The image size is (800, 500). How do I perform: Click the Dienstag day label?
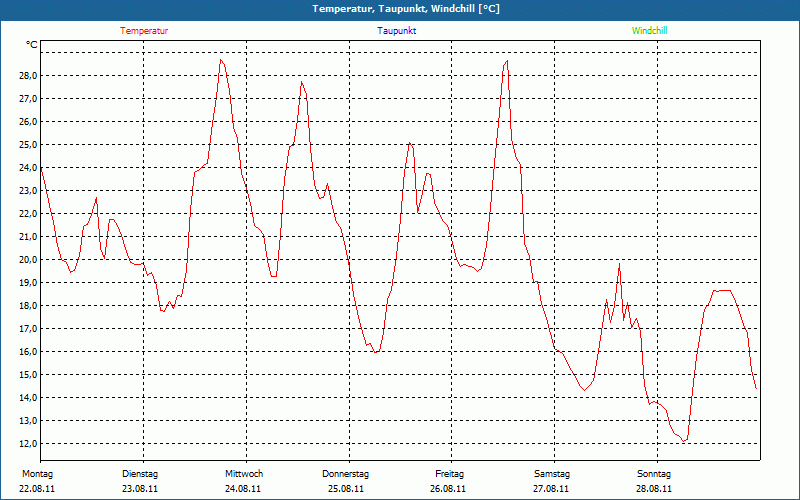tap(140, 474)
